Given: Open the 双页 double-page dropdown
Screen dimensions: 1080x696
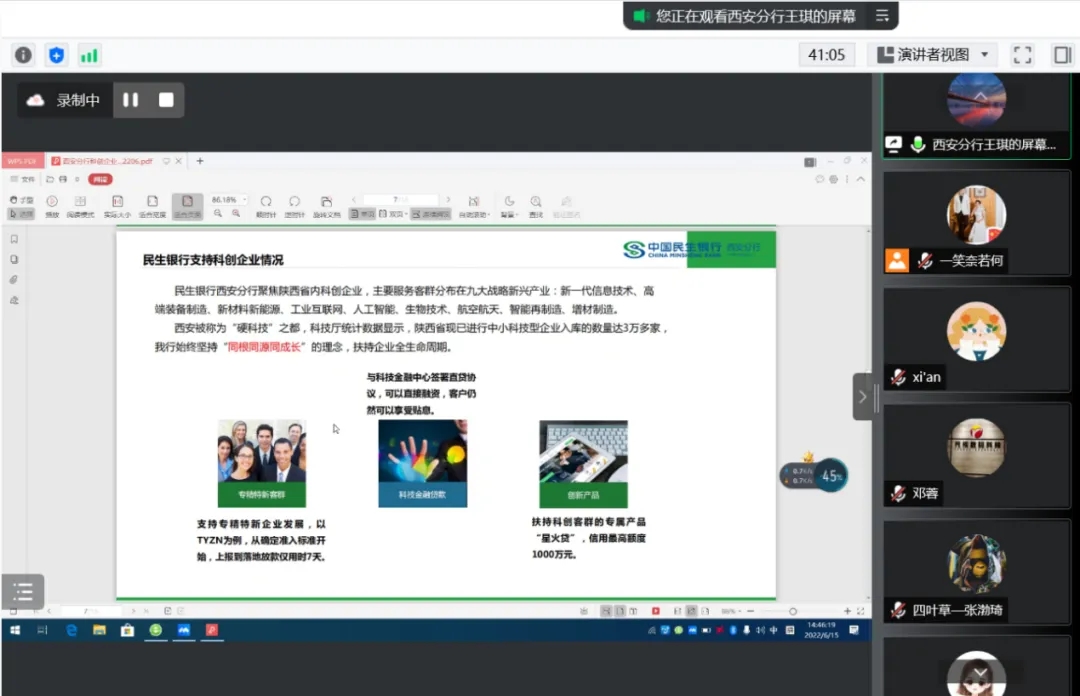Looking at the screenshot, I should pyautogui.click(x=393, y=214).
